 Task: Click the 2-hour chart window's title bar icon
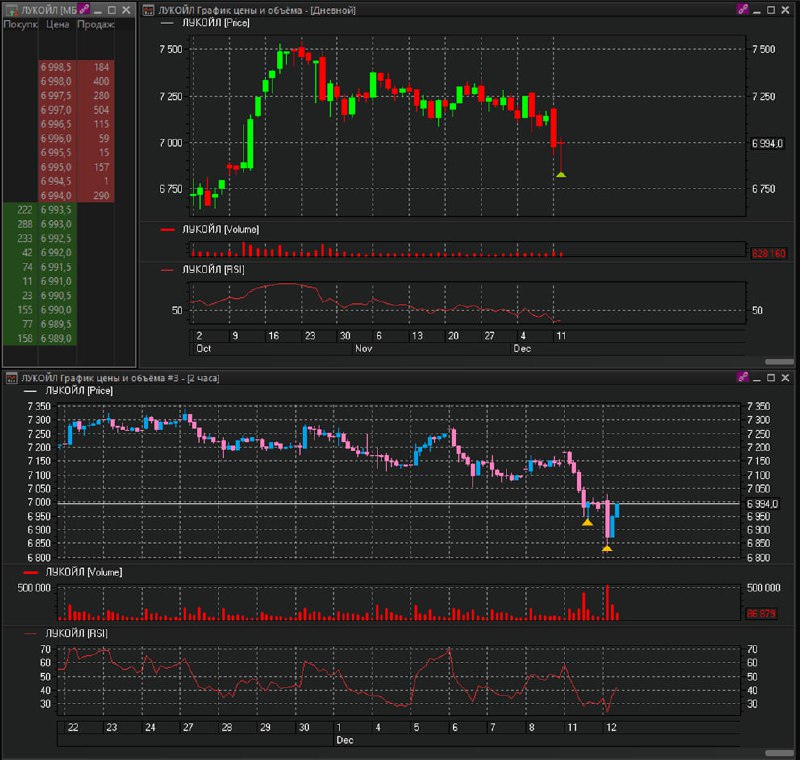click(x=11, y=378)
